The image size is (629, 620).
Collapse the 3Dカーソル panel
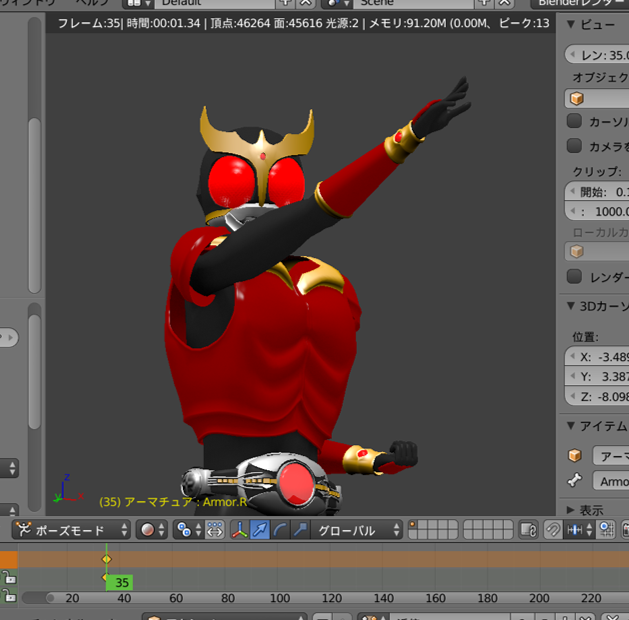[x=571, y=306]
